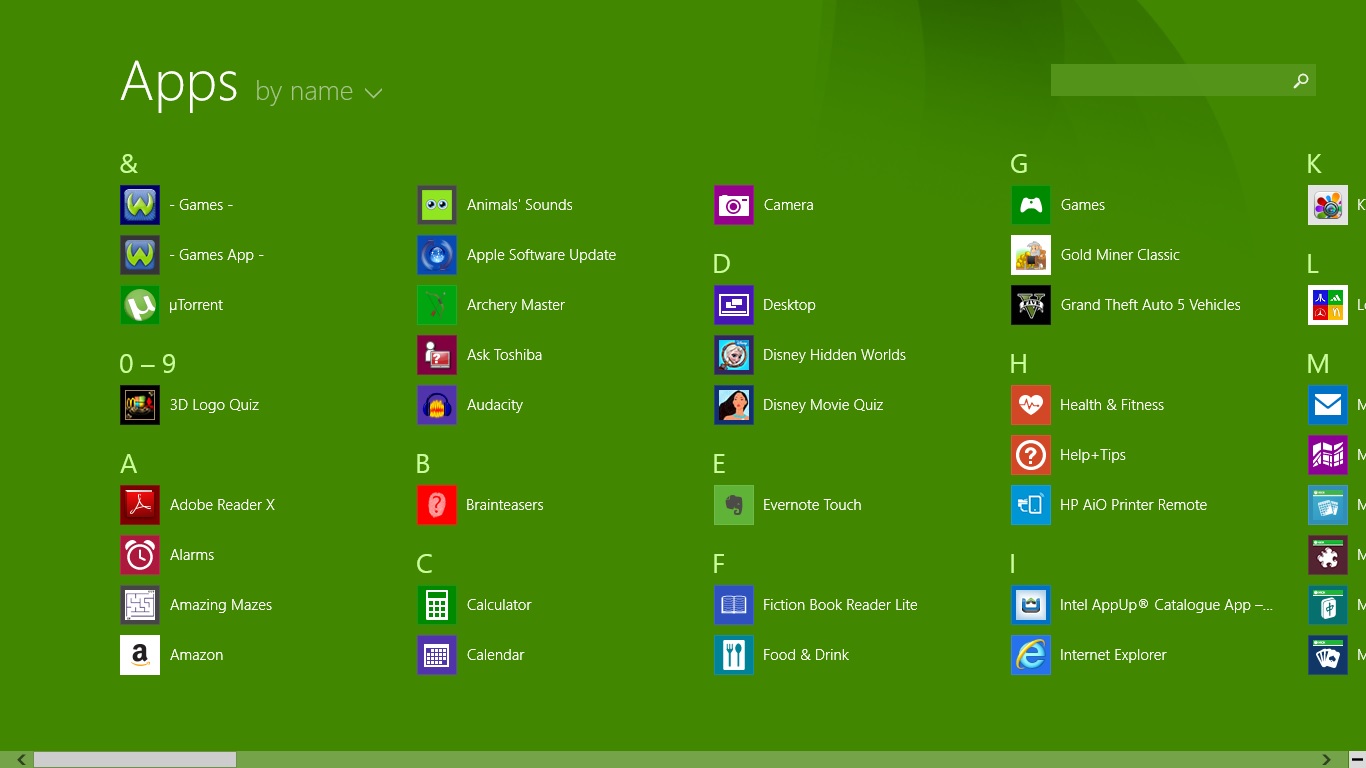Click 'HP AiO Printer Remote' label
Viewport: 1366px width, 768px height.
click(1133, 505)
